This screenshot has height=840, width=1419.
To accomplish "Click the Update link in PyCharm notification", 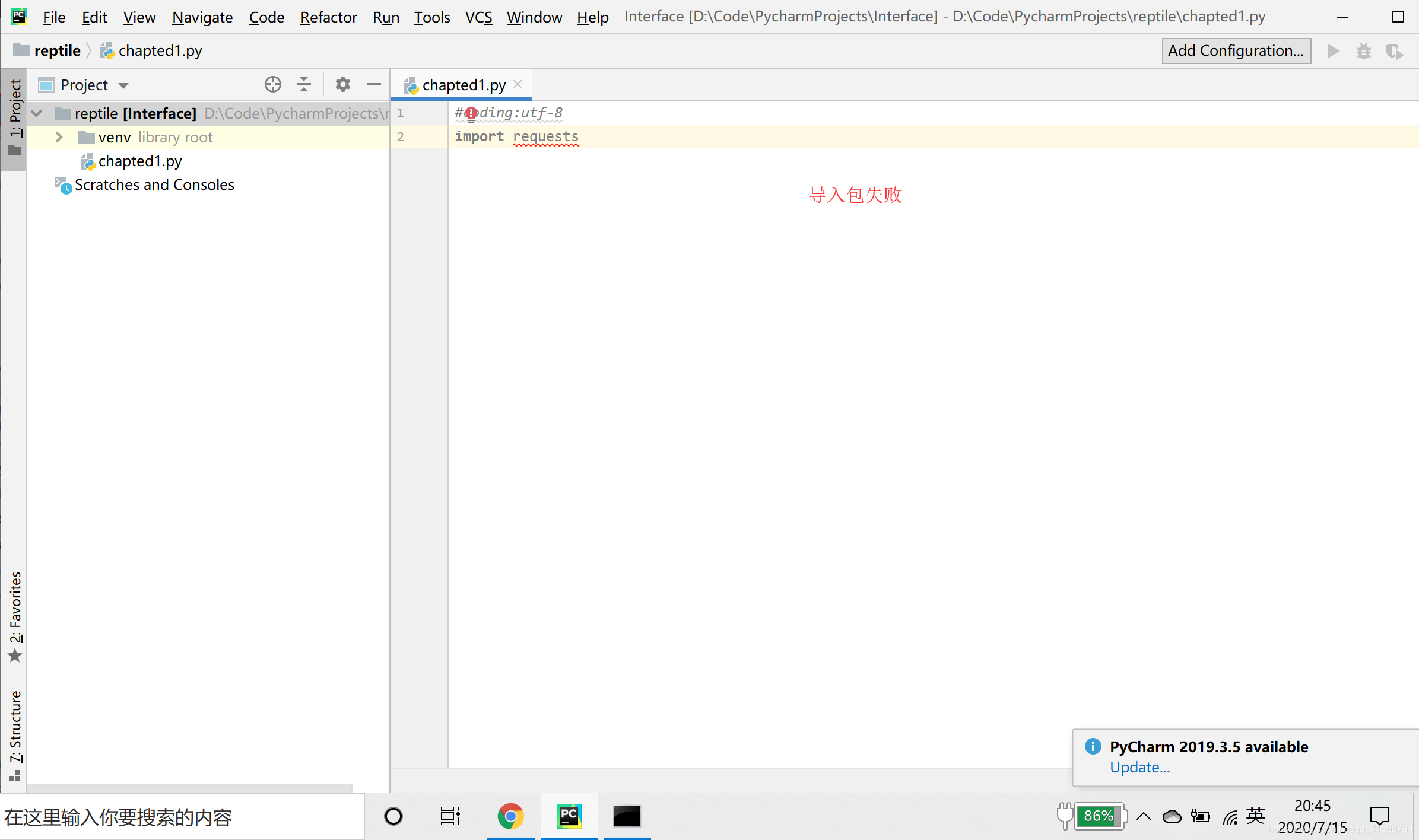I will coord(1139,767).
